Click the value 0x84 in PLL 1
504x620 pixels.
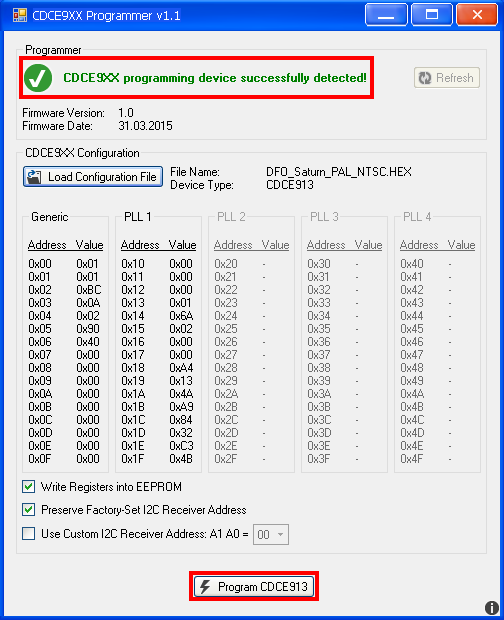181,420
